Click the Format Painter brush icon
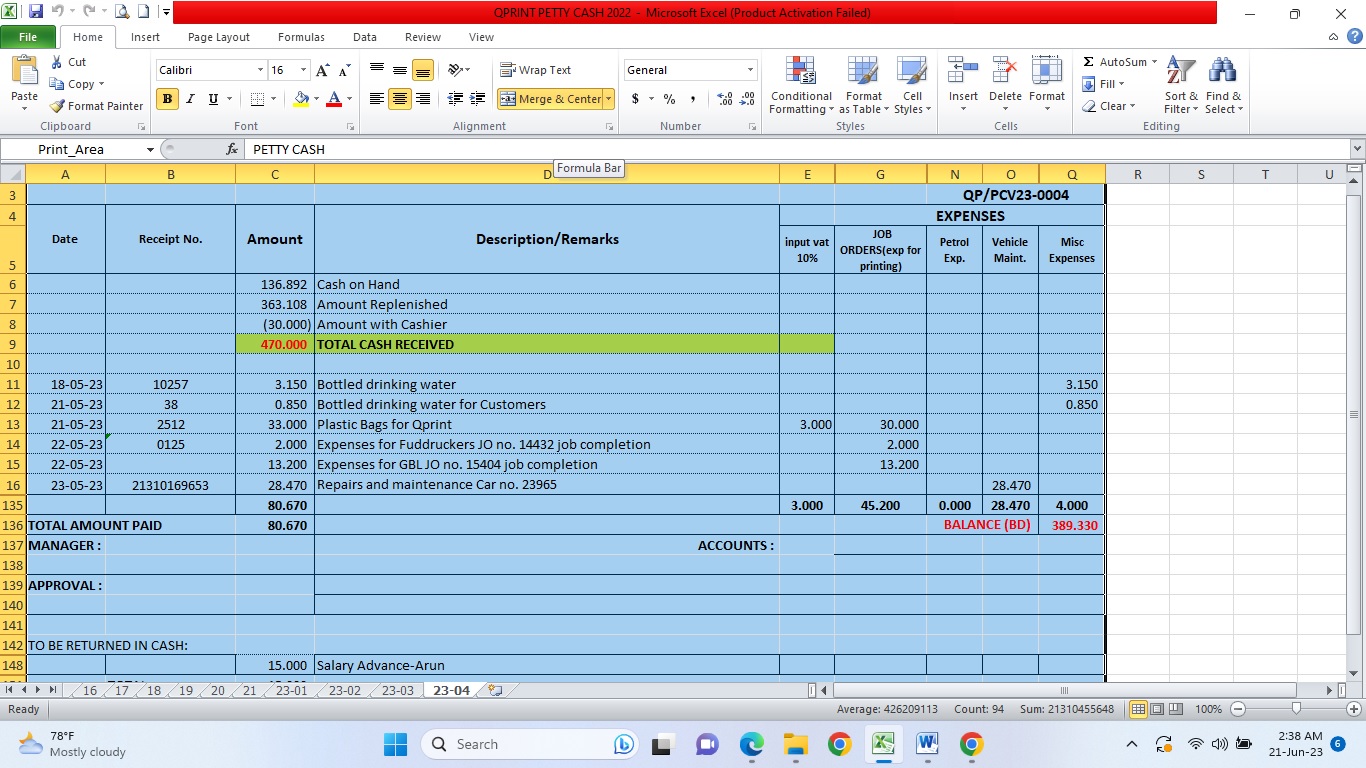Screen dimensions: 1366x768 [x=58, y=106]
